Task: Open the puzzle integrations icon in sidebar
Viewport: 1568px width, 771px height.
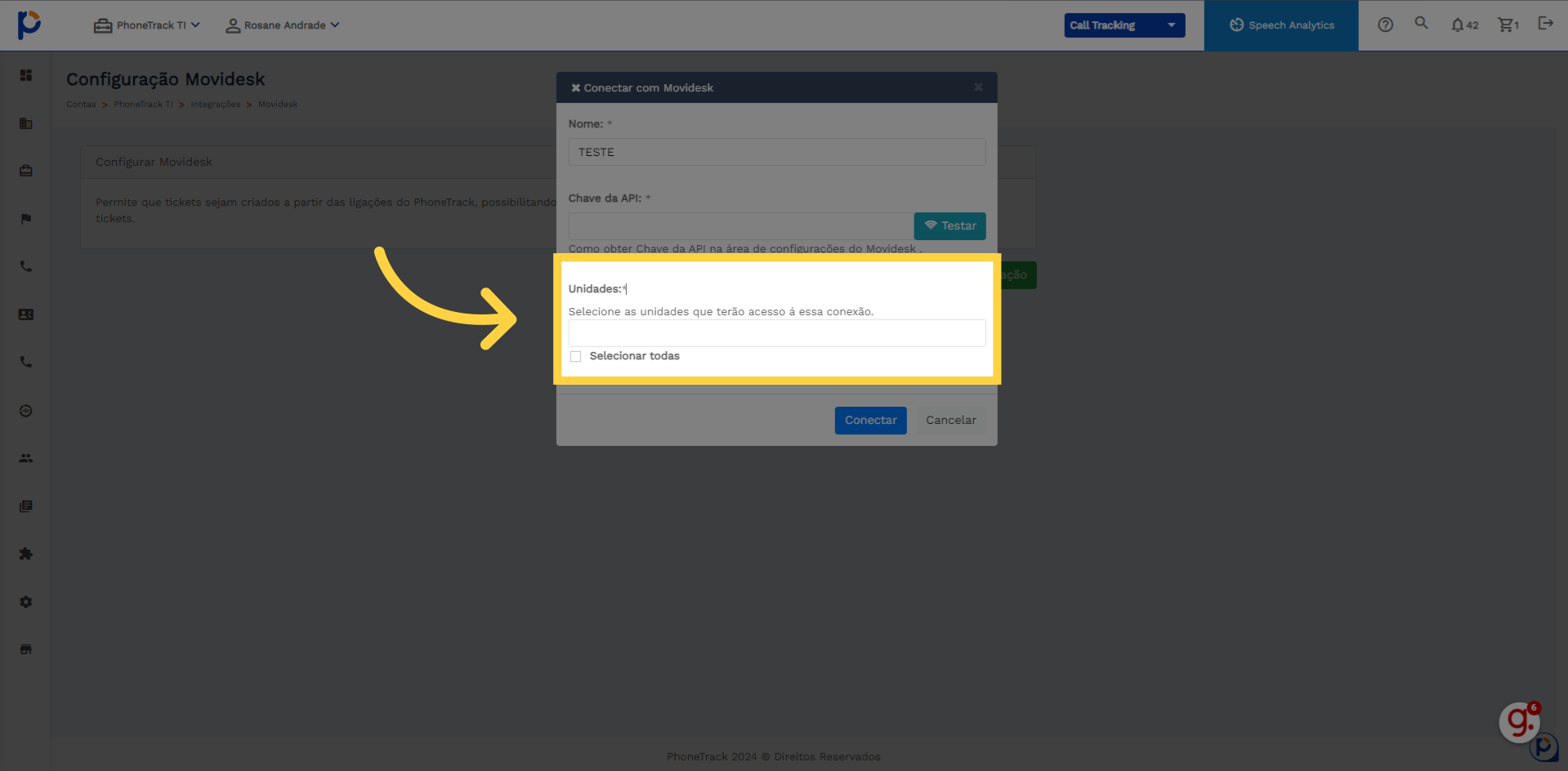Action: [26, 554]
